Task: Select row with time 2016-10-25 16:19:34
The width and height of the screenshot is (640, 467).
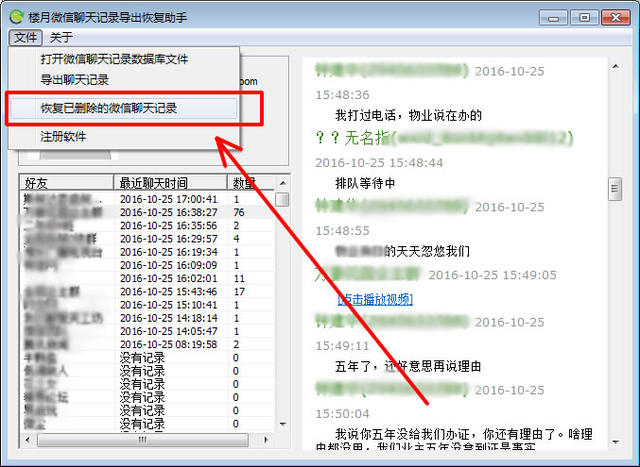Action: pos(147,252)
